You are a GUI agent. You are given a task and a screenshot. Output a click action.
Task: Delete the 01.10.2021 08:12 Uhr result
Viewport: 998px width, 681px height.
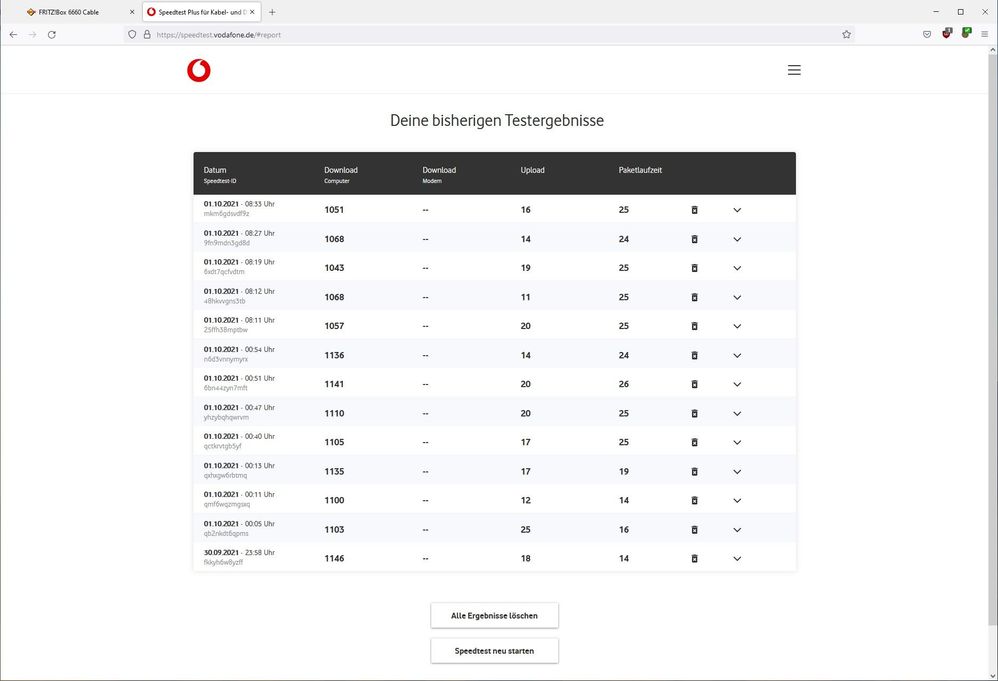(x=694, y=297)
